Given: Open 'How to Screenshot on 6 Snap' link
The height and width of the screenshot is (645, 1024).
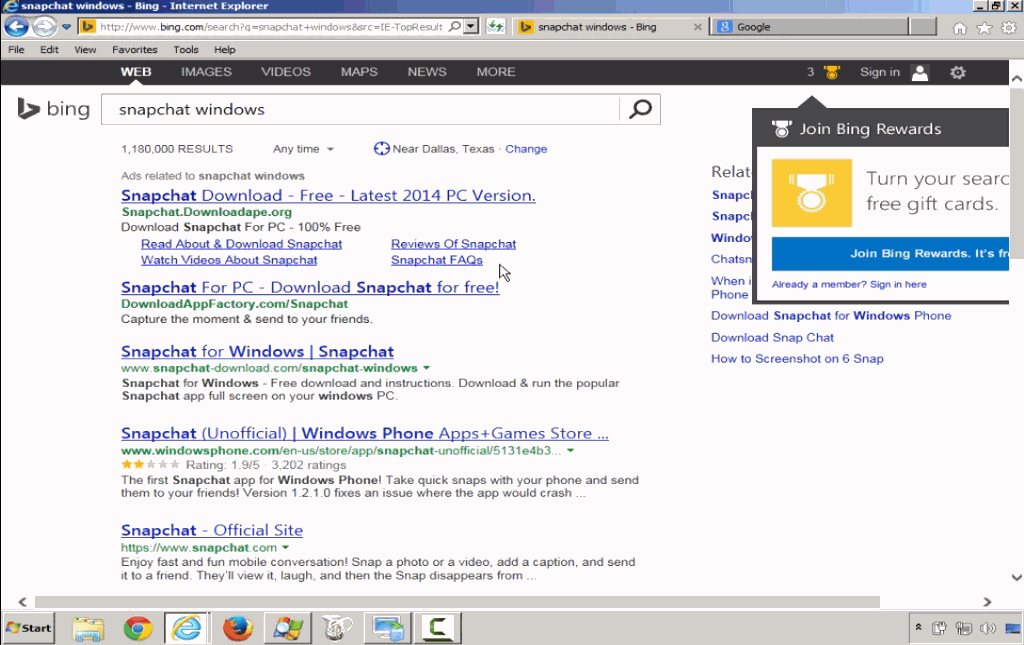Looking at the screenshot, I should click(x=797, y=358).
